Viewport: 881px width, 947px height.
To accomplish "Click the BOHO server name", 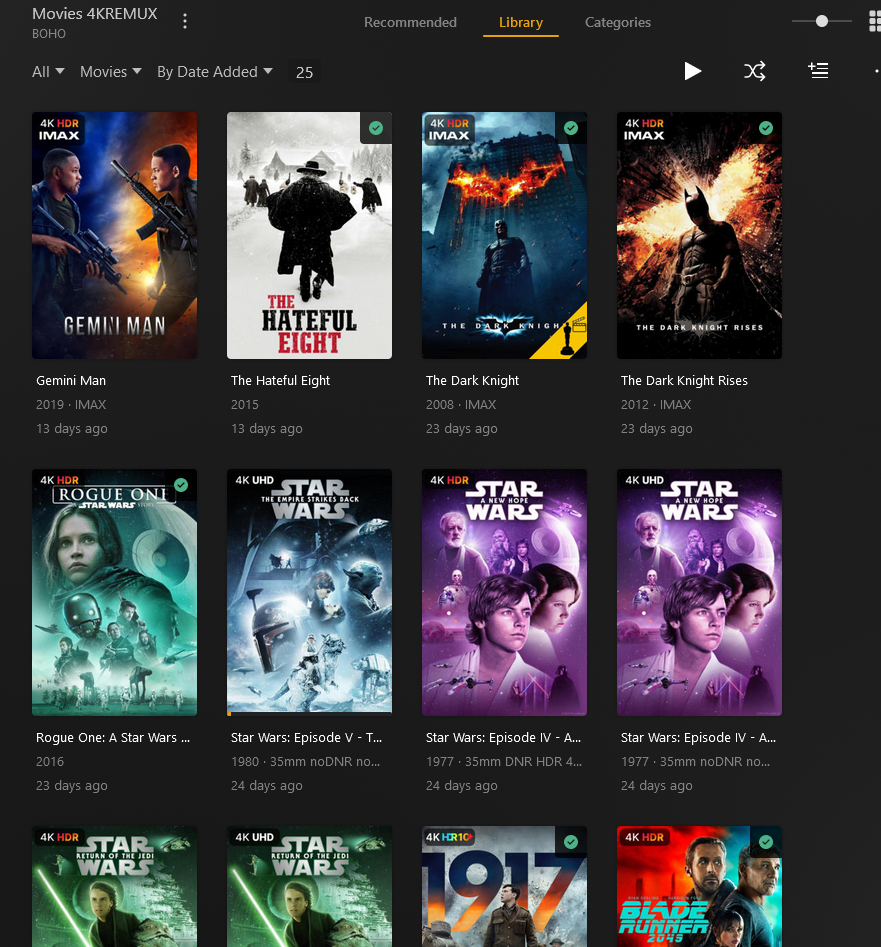I will coord(49,34).
